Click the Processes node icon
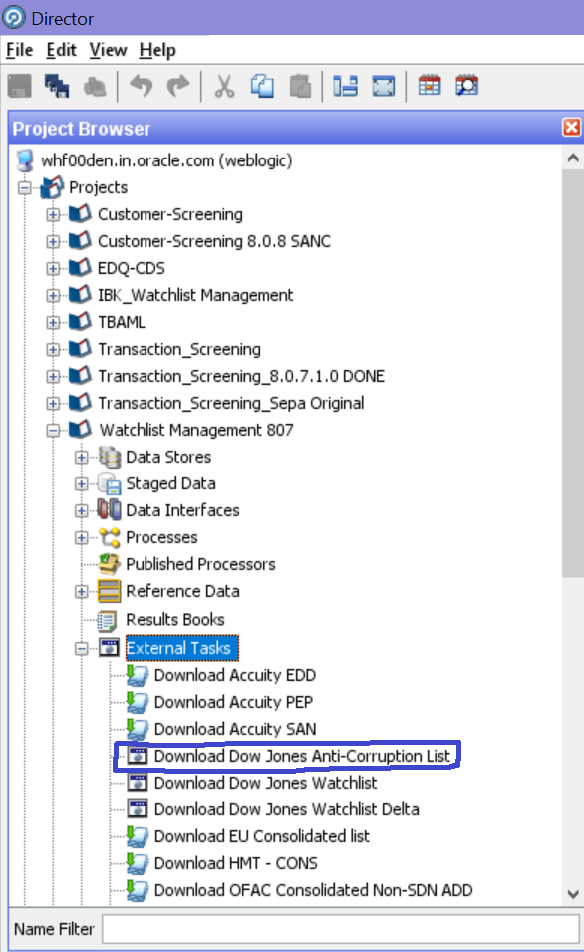 click(110, 537)
